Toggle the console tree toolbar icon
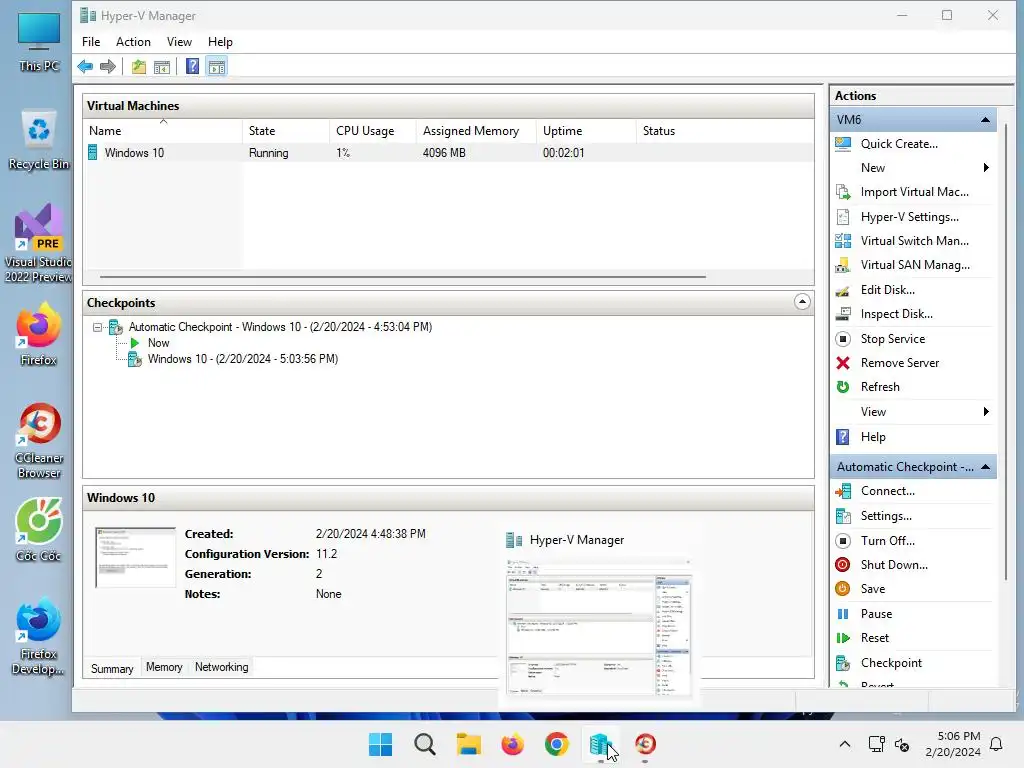1024x768 pixels. click(x=162, y=67)
